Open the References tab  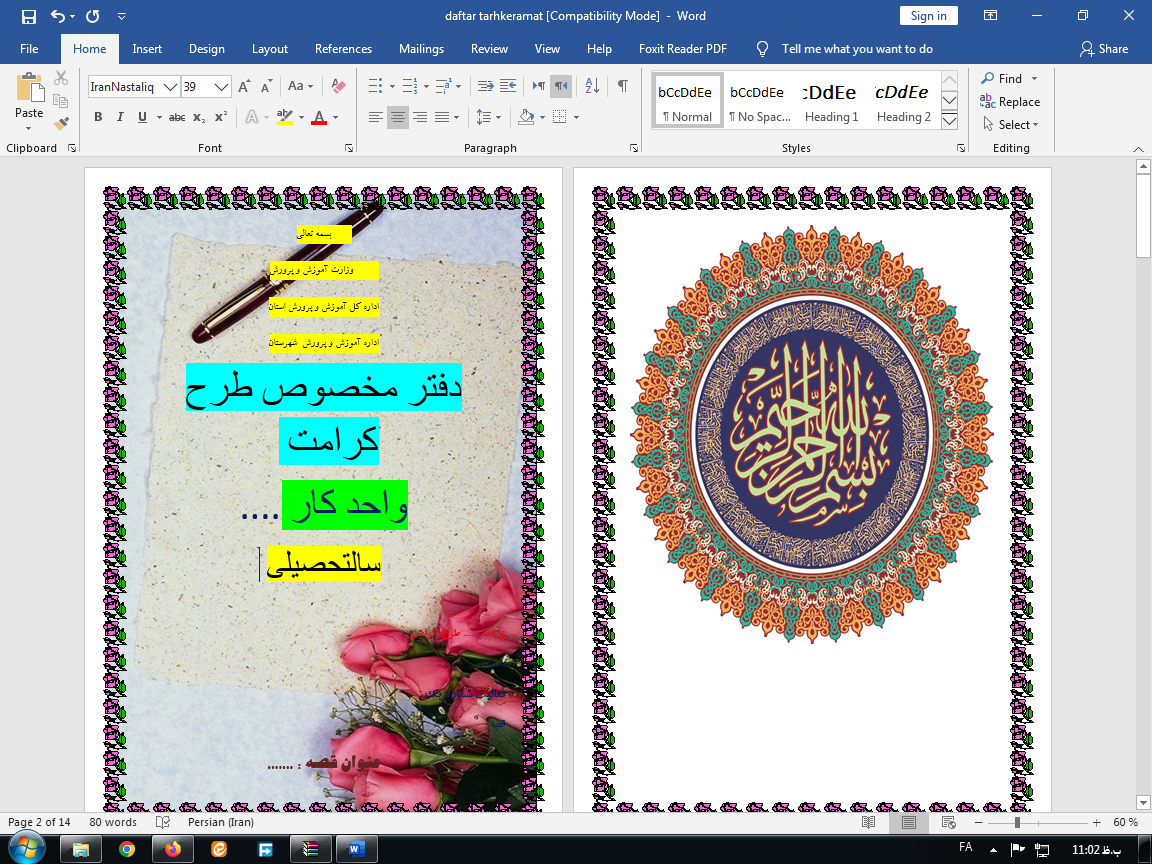point(343,49)
